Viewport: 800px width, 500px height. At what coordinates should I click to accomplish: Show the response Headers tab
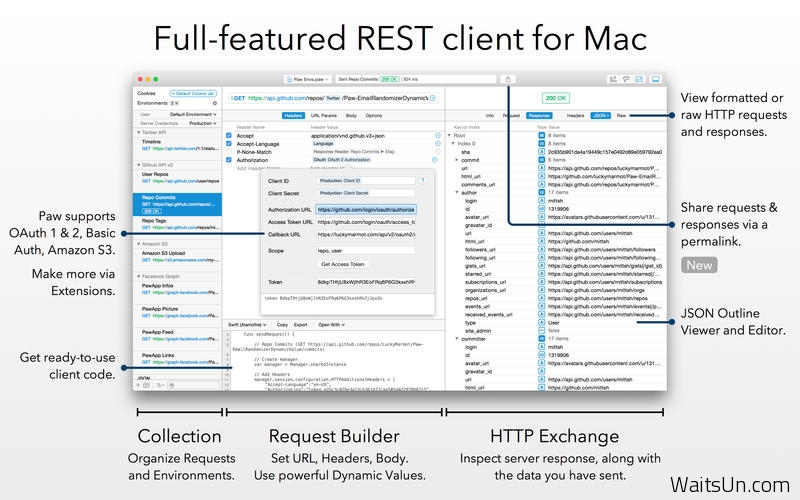(575, 116)
